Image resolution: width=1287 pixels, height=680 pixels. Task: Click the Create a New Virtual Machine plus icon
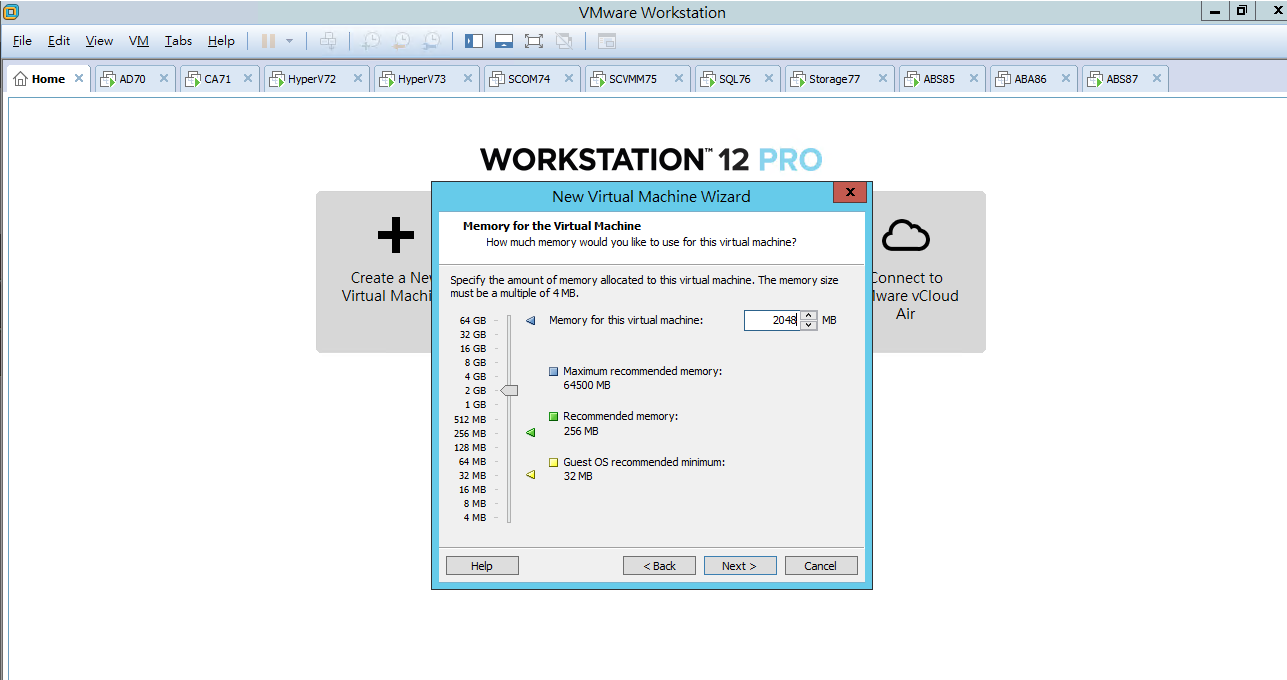point(396,235)
